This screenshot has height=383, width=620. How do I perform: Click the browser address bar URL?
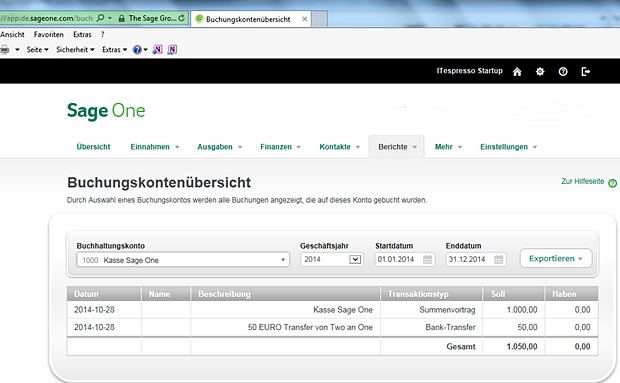point(47,18)
